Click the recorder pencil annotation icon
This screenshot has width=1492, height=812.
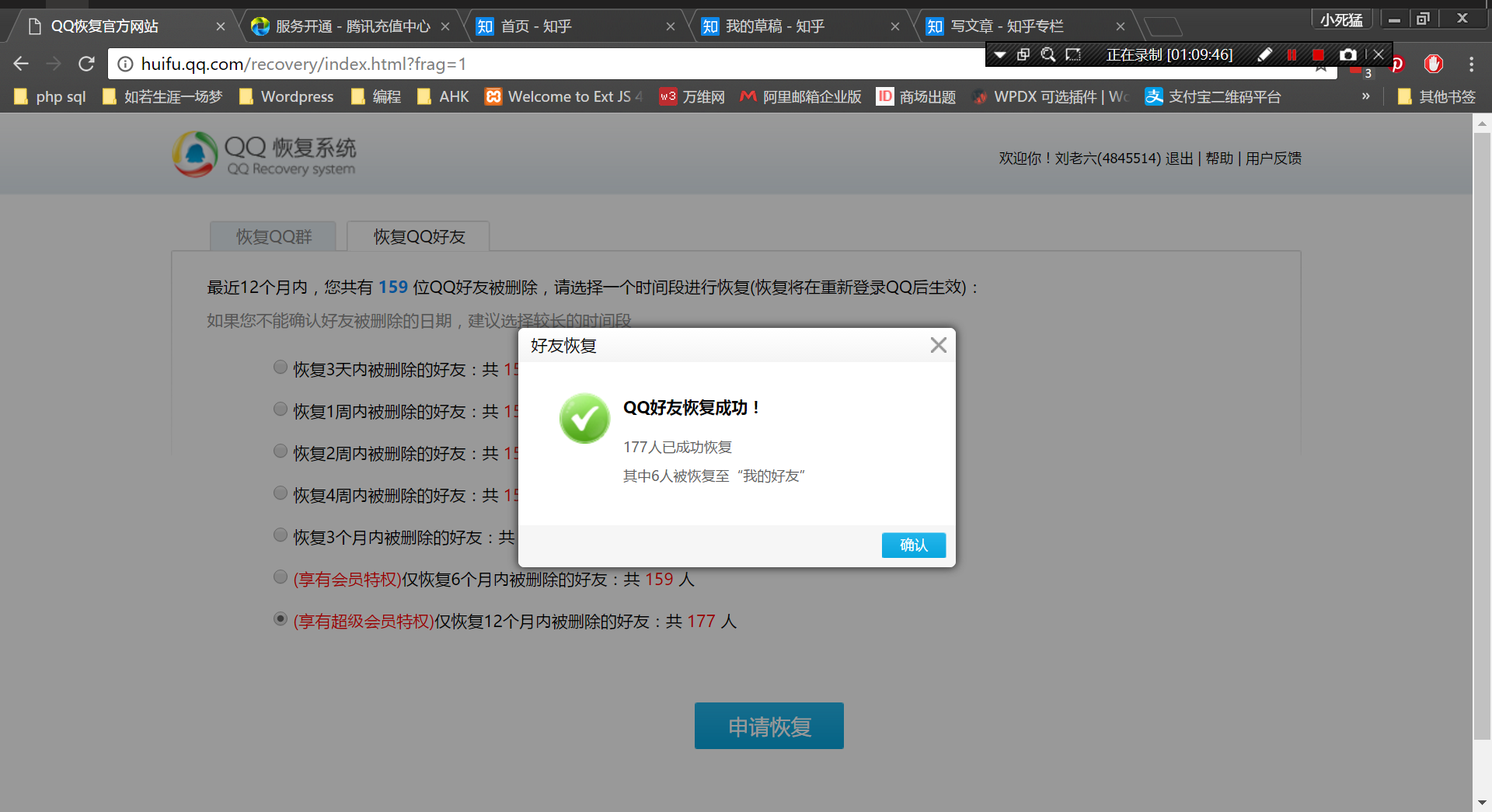click(1264, 54)
